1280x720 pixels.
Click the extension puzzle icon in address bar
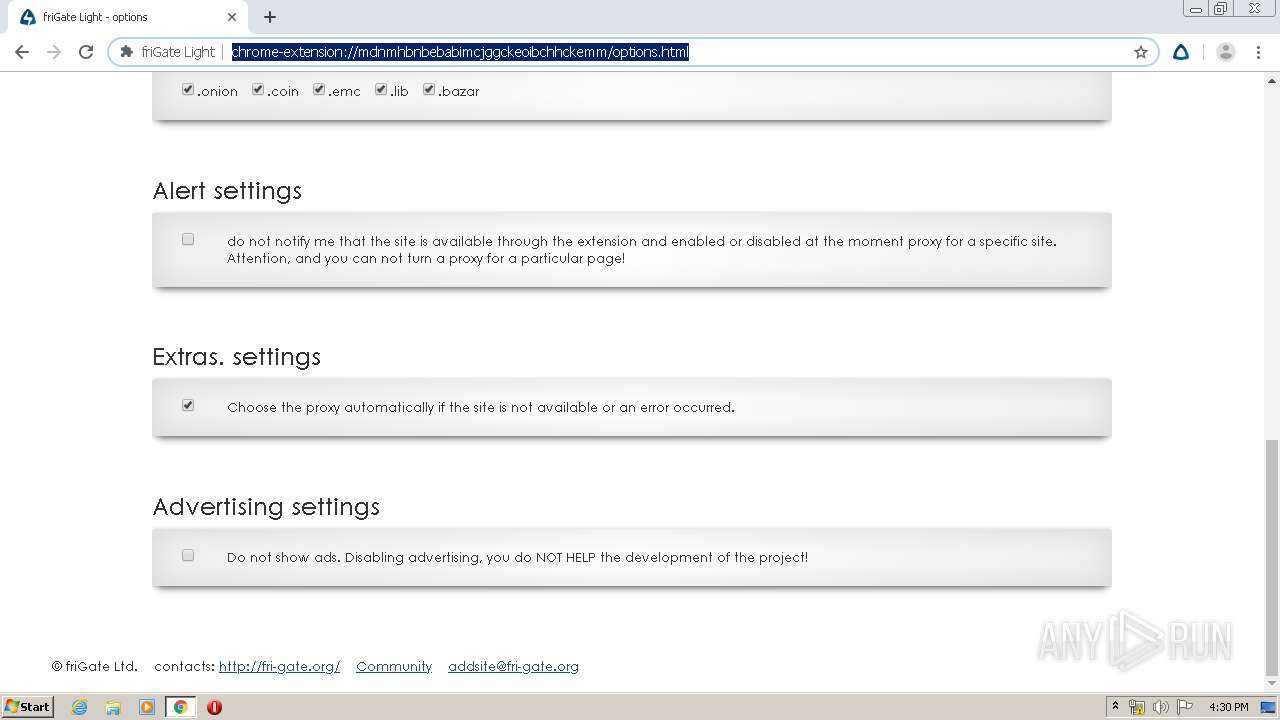click(126, 52)
